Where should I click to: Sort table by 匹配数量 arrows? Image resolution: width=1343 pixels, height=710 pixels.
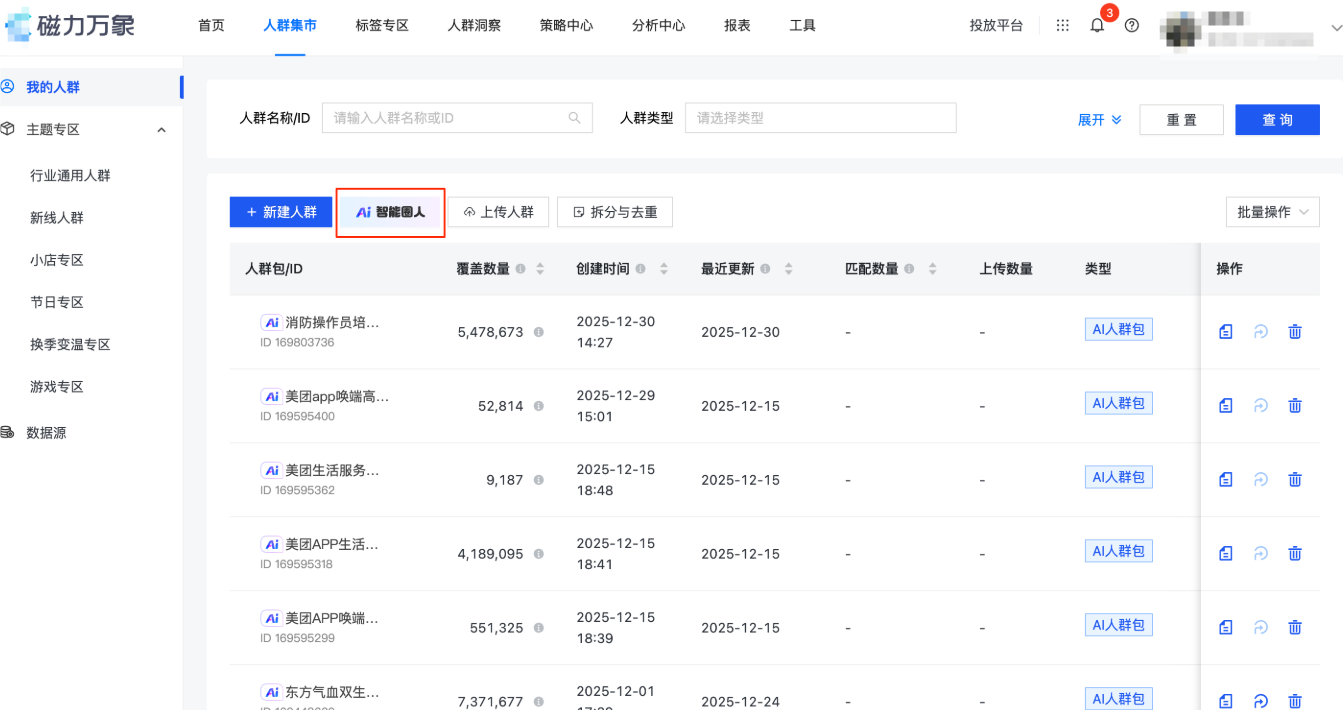(x=932, y=269)
